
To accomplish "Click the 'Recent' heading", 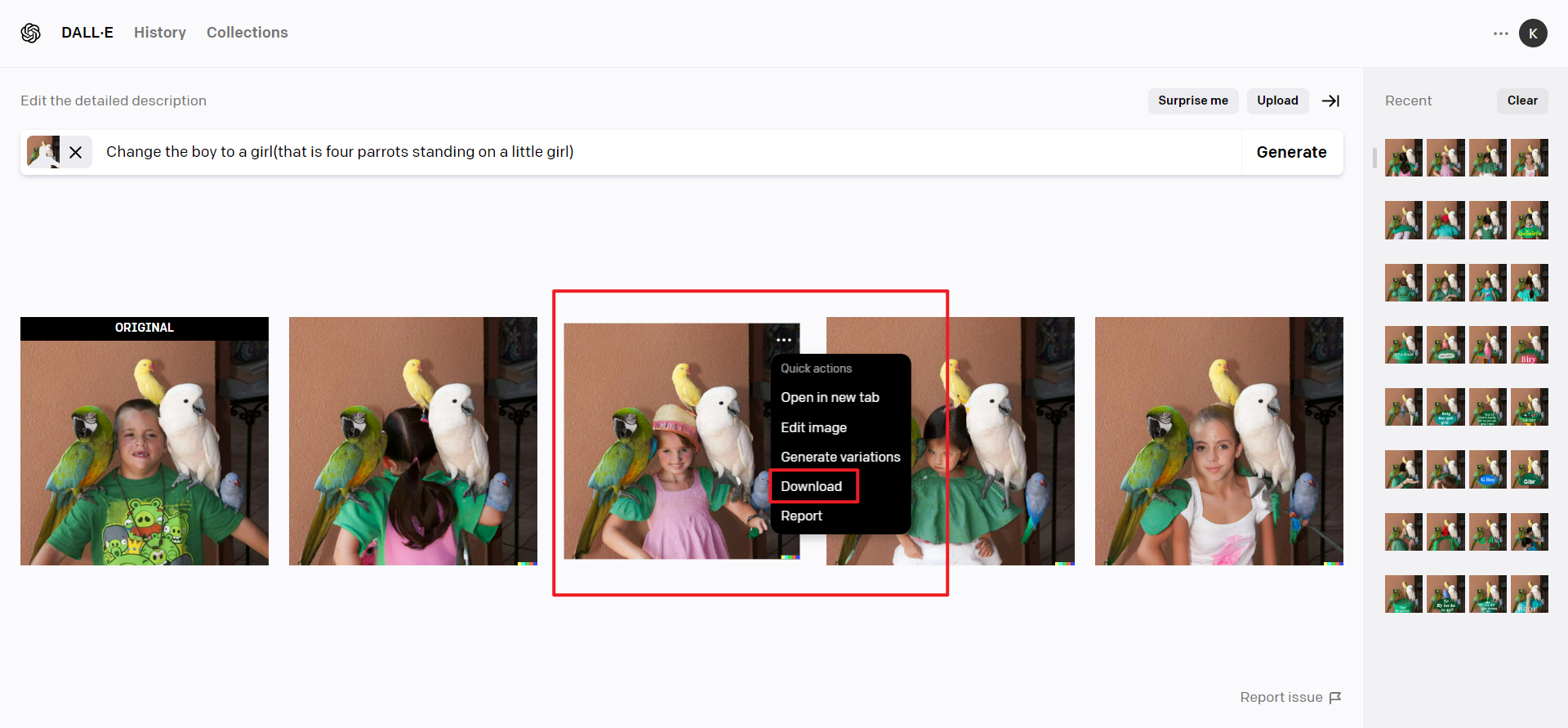I will (1409, 100).
